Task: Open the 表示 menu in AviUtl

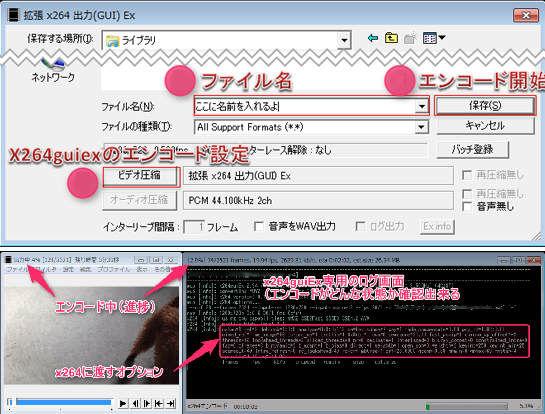Action: pos(141,269)
